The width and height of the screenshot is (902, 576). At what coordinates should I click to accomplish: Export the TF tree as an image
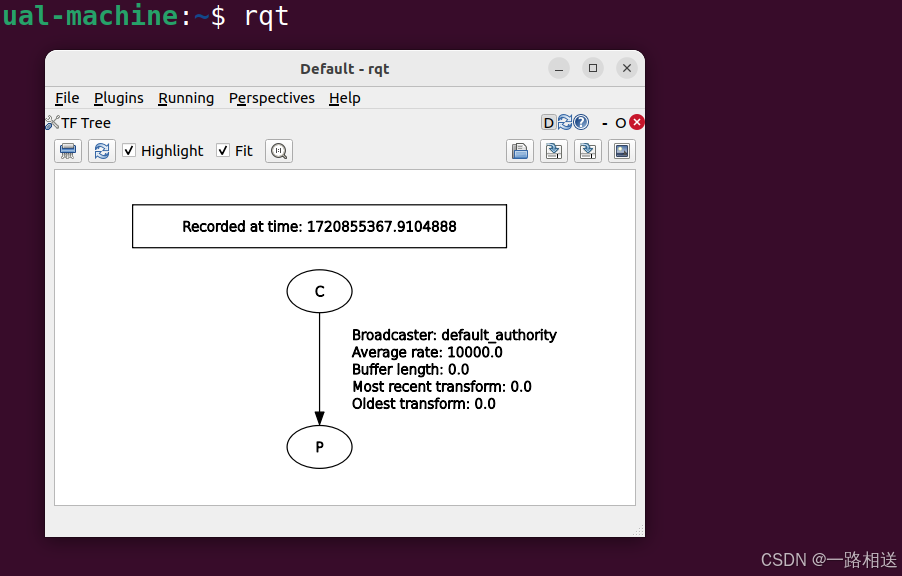pyautogui.click(x=621, y=151)
